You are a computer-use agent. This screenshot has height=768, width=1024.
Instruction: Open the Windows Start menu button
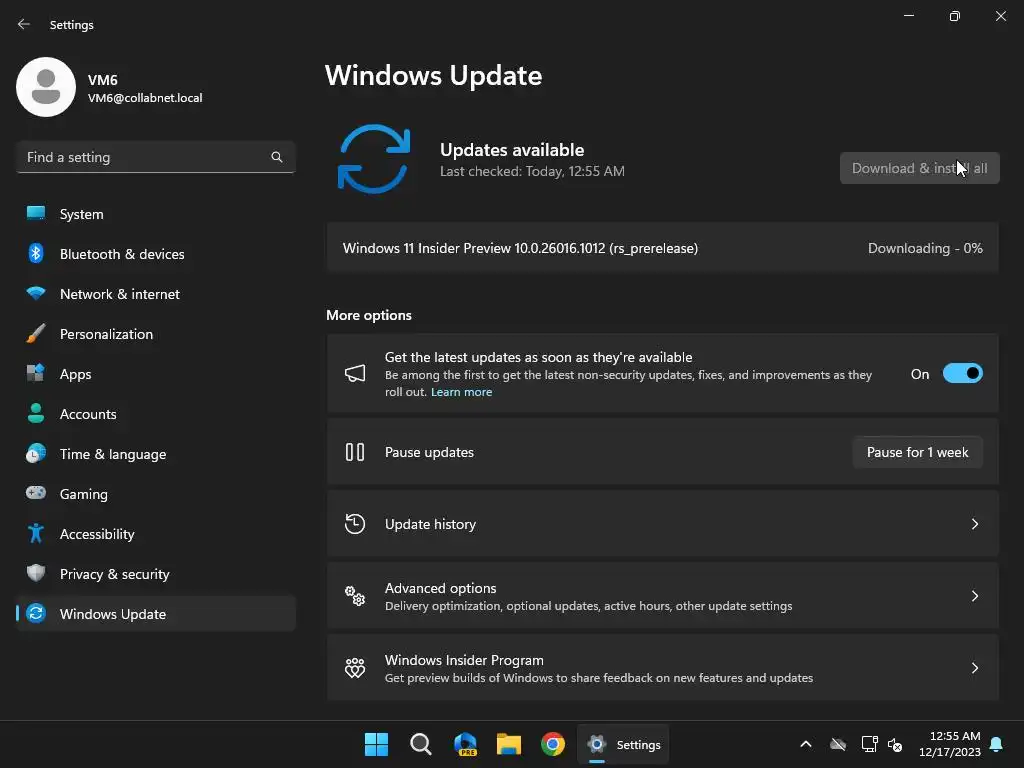coord(376,744)
